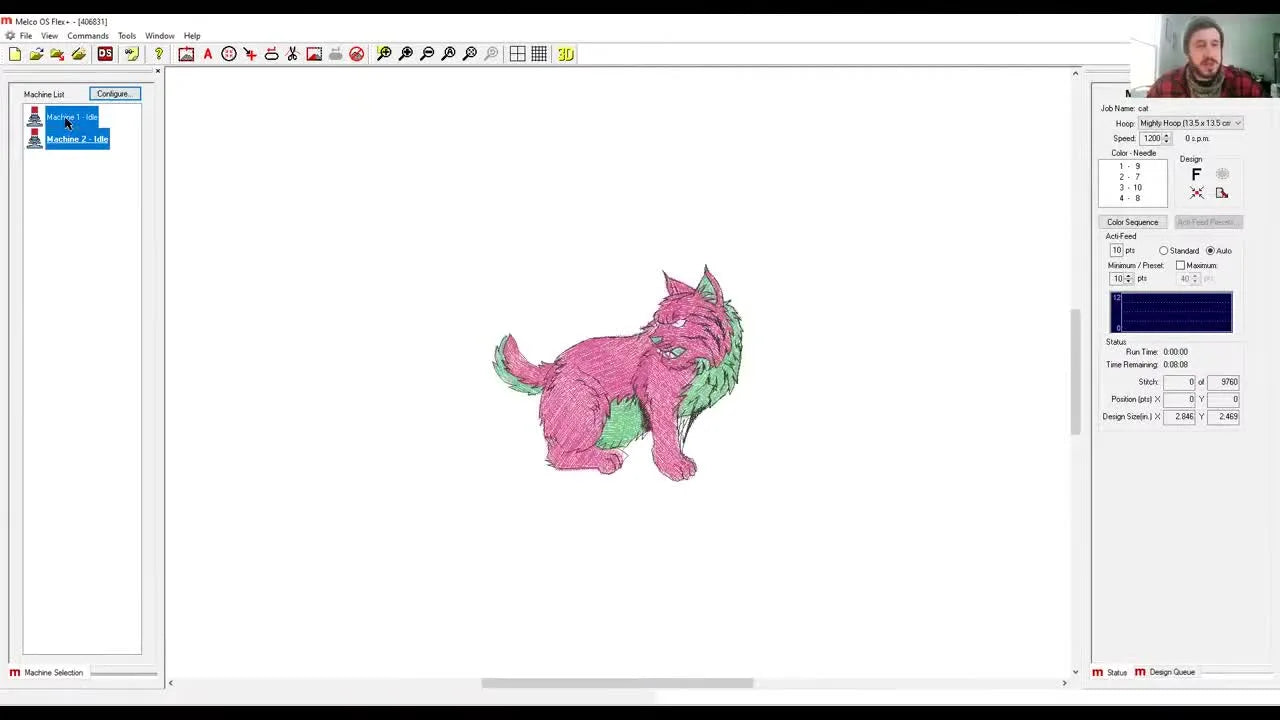The image size is (1280, 720).
Task: Select the Auto Acti-Feed radio button
Action: 1210,251
